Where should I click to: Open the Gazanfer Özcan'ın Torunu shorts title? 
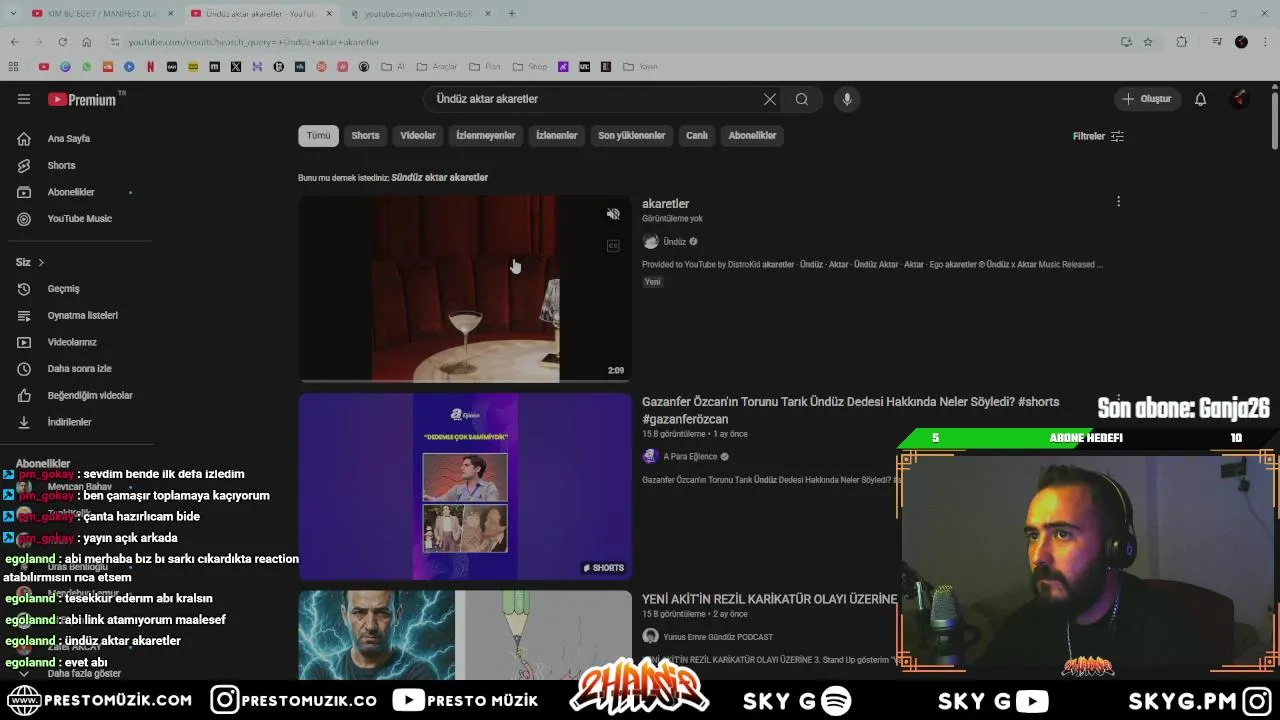[850, 410]
